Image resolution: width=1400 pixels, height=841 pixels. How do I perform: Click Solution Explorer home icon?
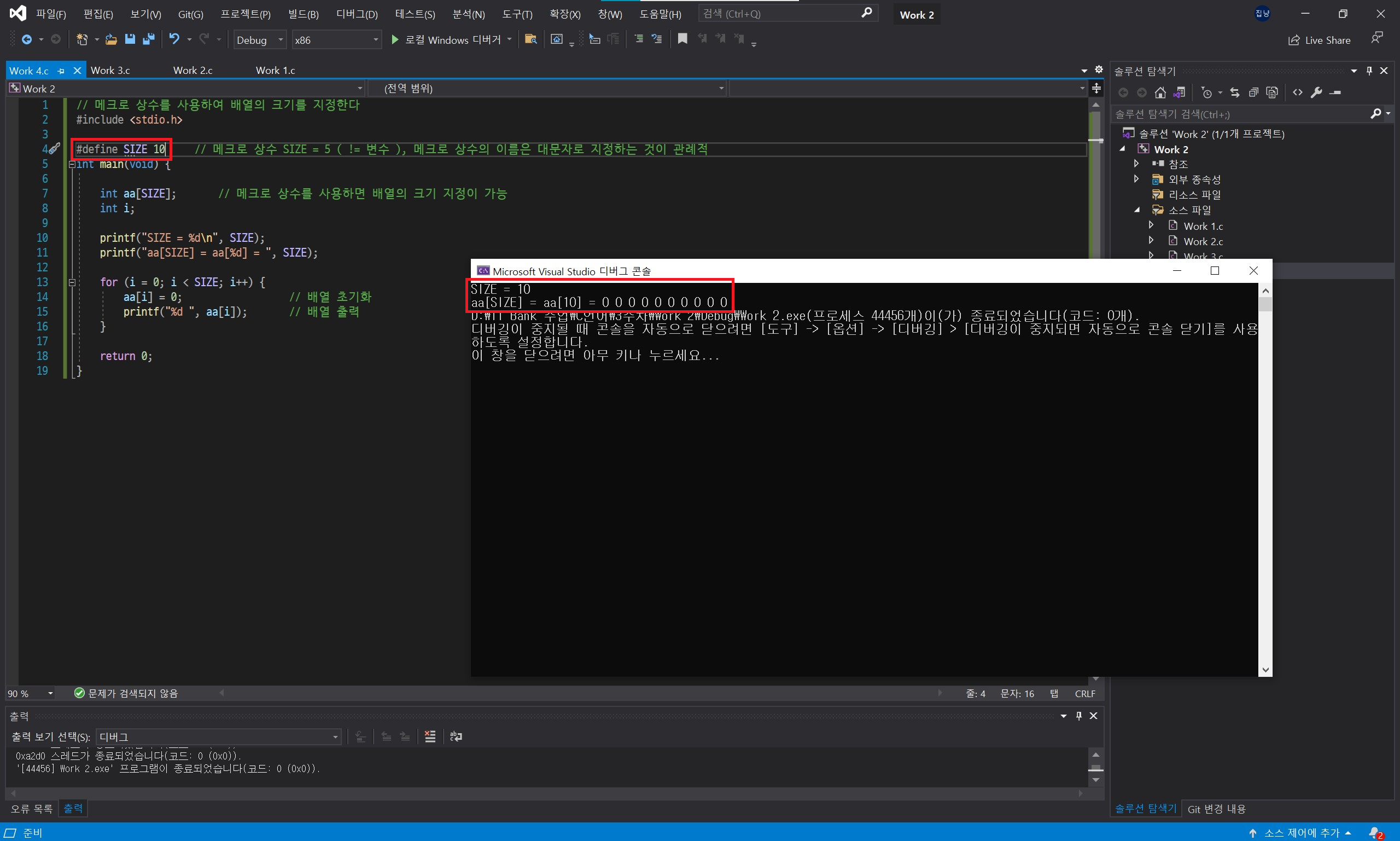[1160, 92]
